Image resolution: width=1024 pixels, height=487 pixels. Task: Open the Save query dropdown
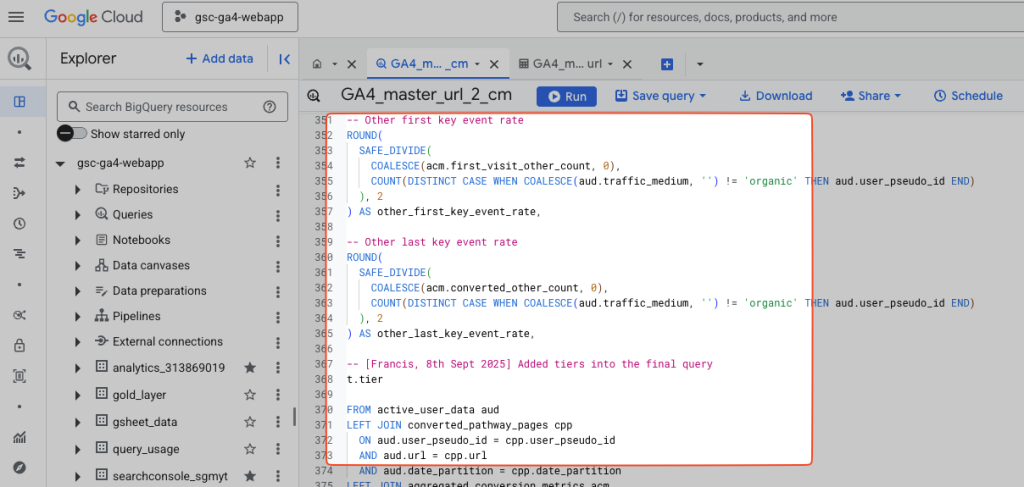(661, 96)
